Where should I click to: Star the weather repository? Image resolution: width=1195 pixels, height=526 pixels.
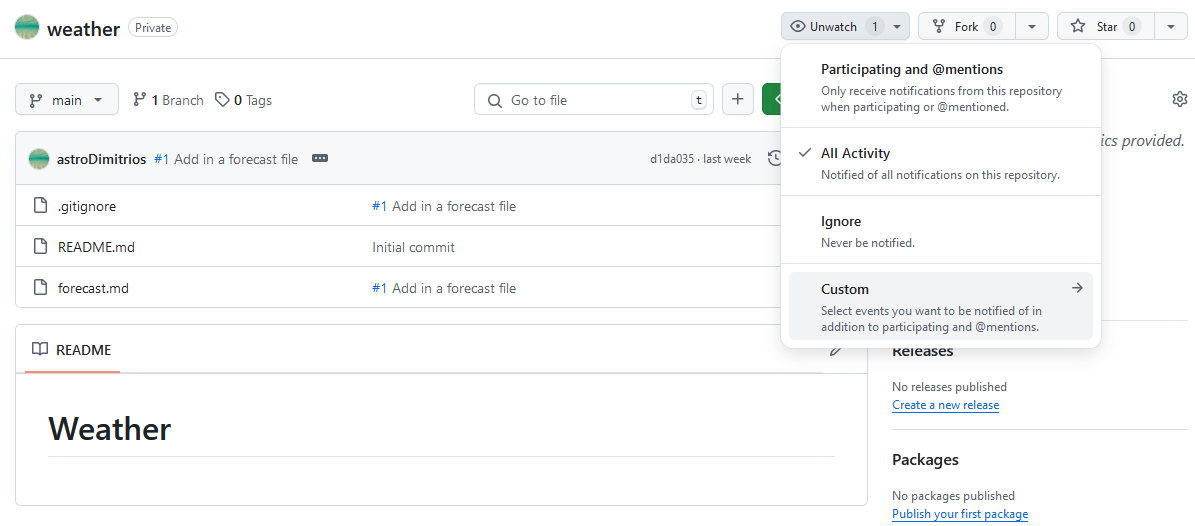(1106, 27)
